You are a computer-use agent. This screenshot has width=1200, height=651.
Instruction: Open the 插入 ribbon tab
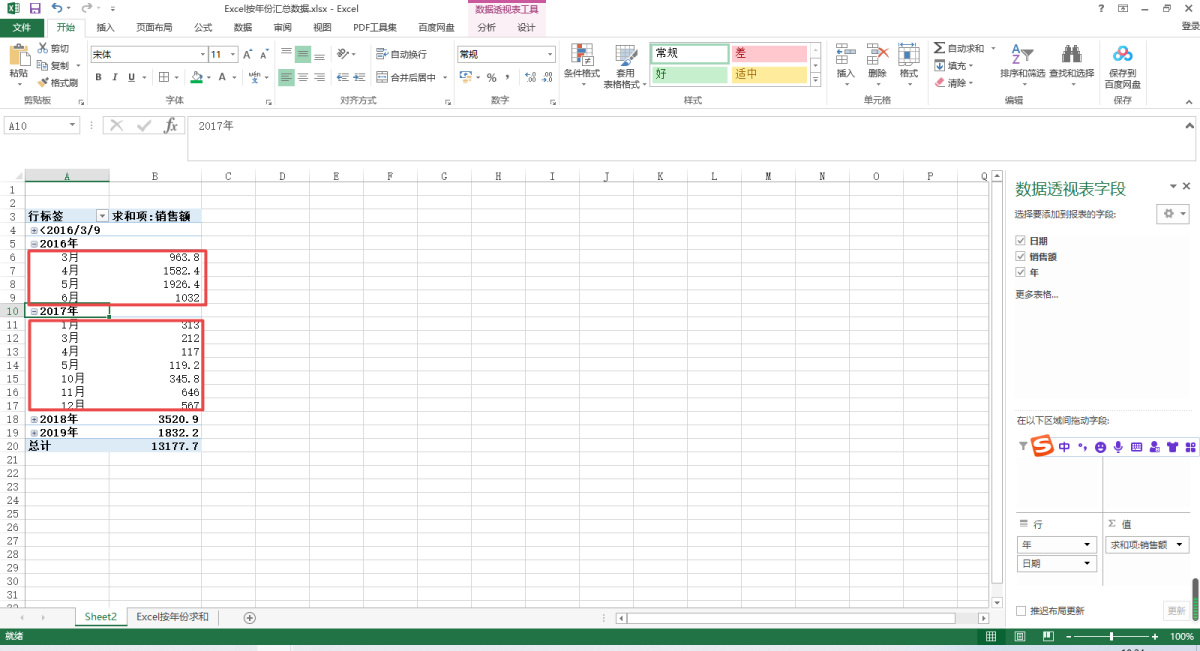click(x=105, y=27)
